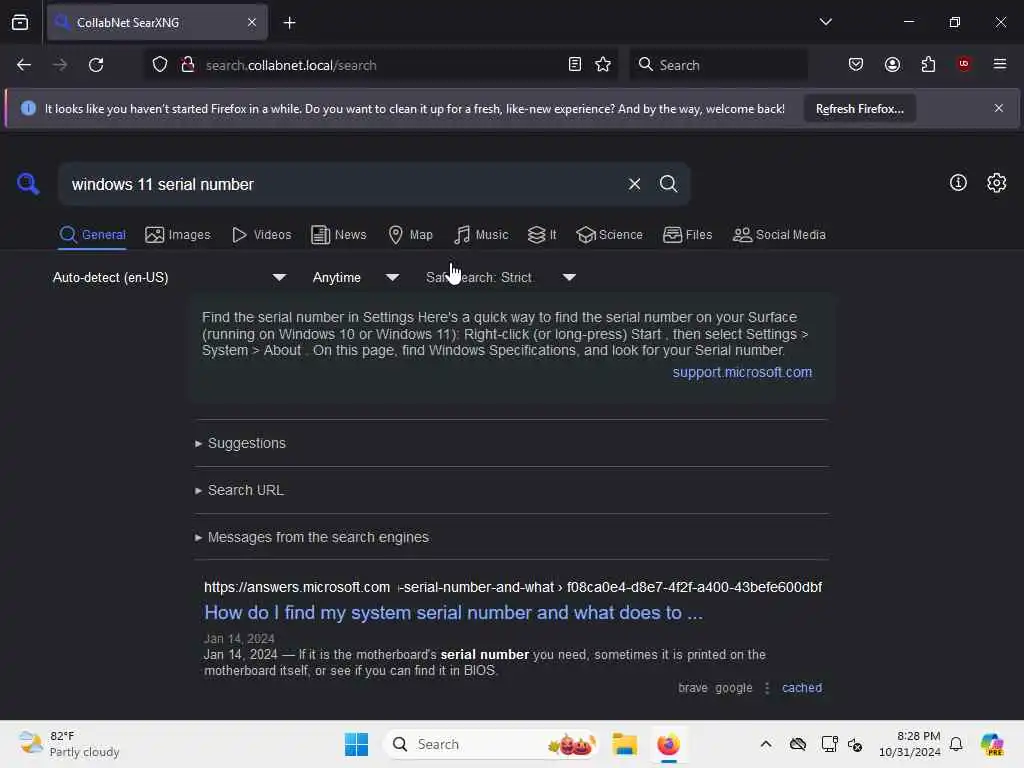The image size is (1024, 768).
Task: Switch to the News tab
Action: pos(338,235)
